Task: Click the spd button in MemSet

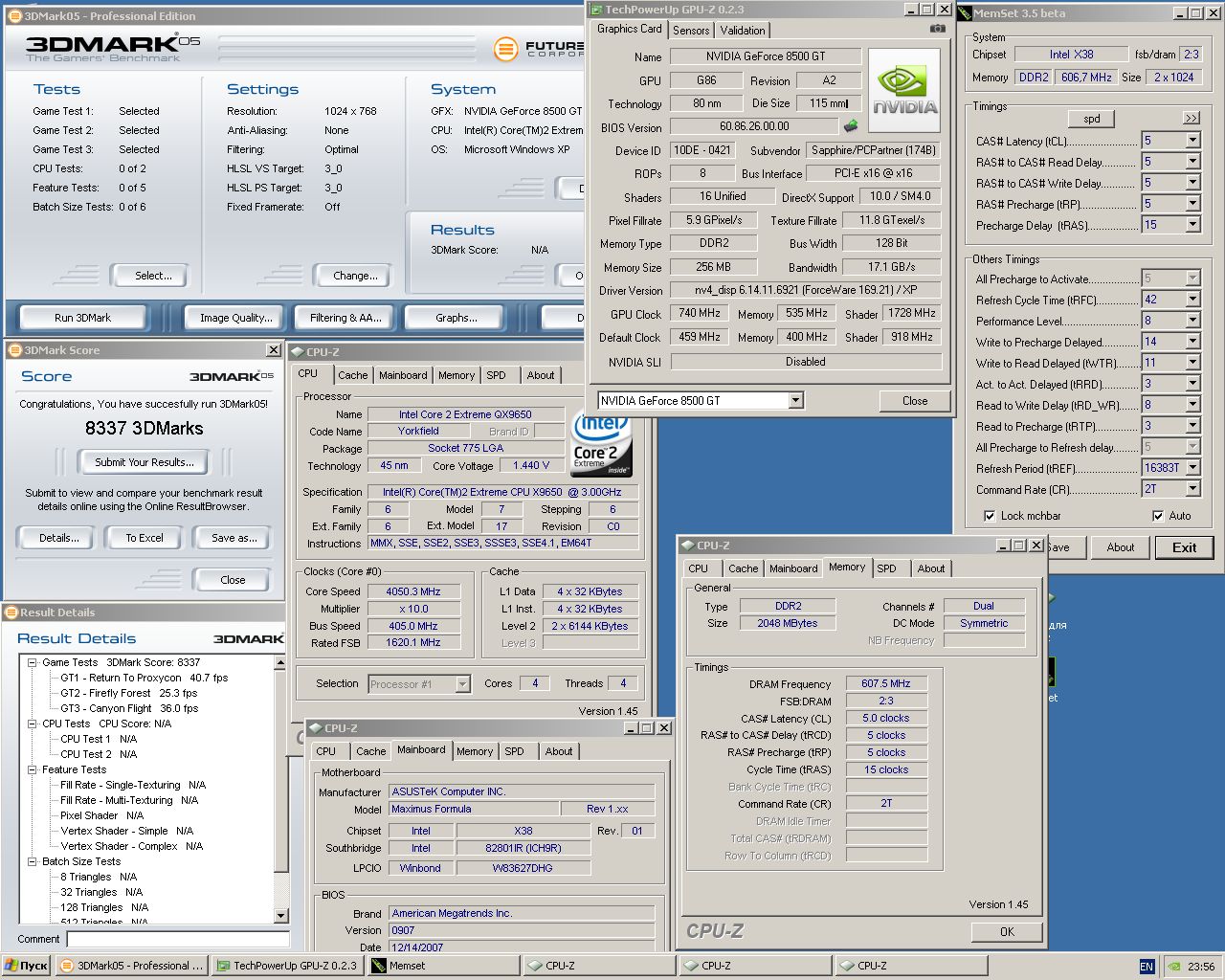Action: pyautogui.click(x=1092, y=119)
